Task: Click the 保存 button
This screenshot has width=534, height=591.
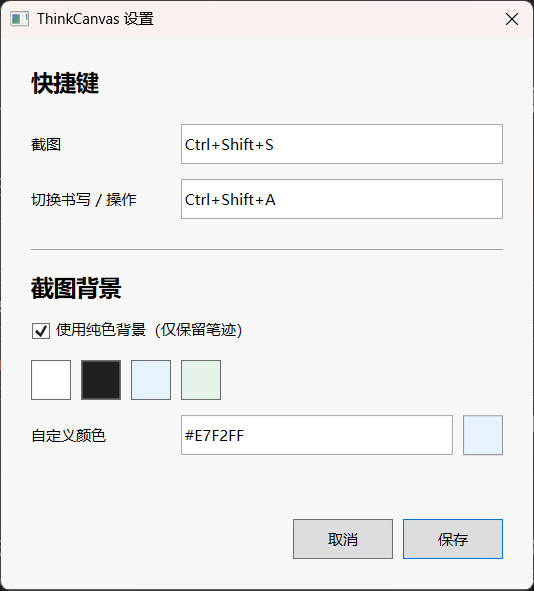Action: [x=453, y=539]
